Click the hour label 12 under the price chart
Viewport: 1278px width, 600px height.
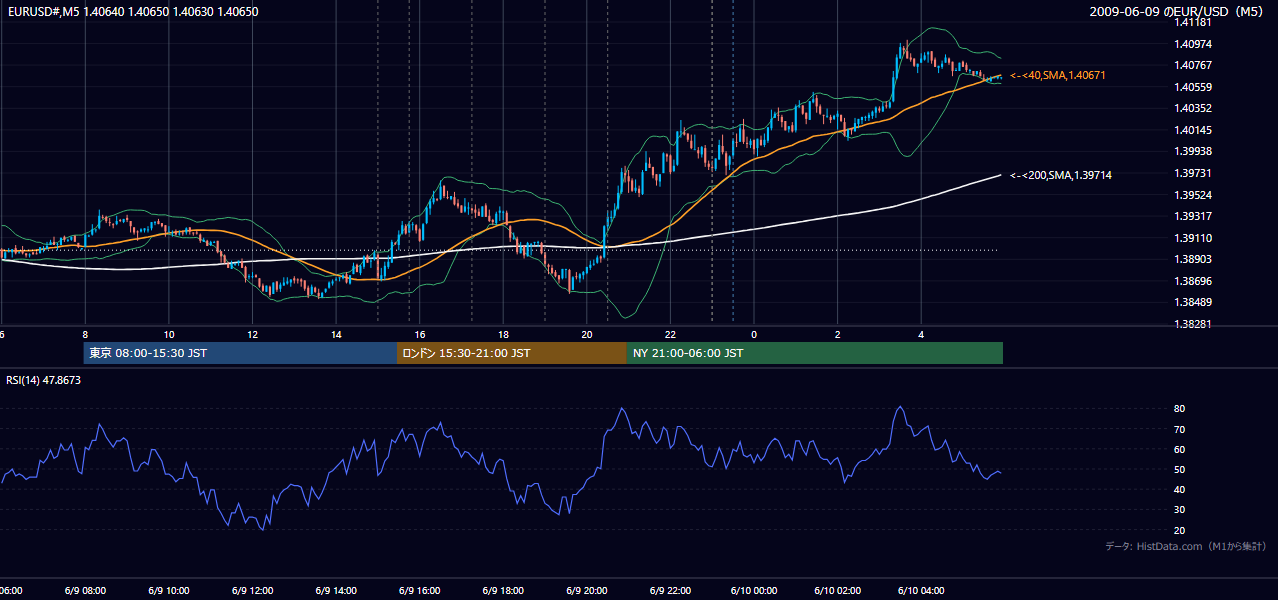(x=253, y=334)
